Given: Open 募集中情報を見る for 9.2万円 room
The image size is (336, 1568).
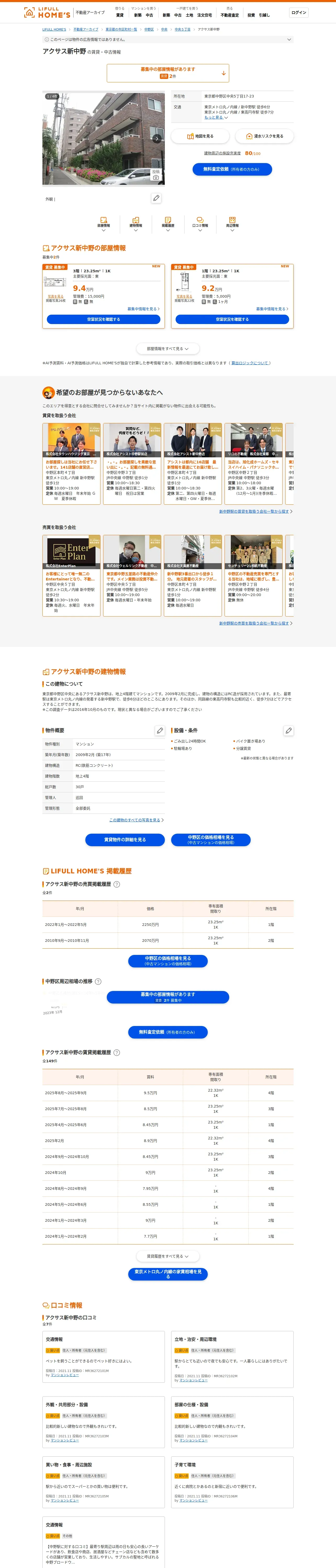Looking at the screenshot, I should pyautogui.click(x=272, y=309).
